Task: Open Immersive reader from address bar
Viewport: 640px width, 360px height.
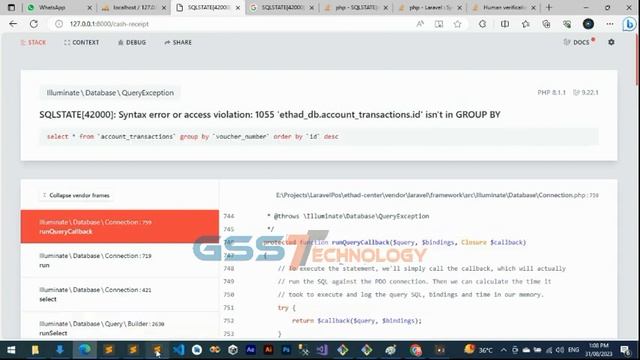Action: [x=439, y=24]
